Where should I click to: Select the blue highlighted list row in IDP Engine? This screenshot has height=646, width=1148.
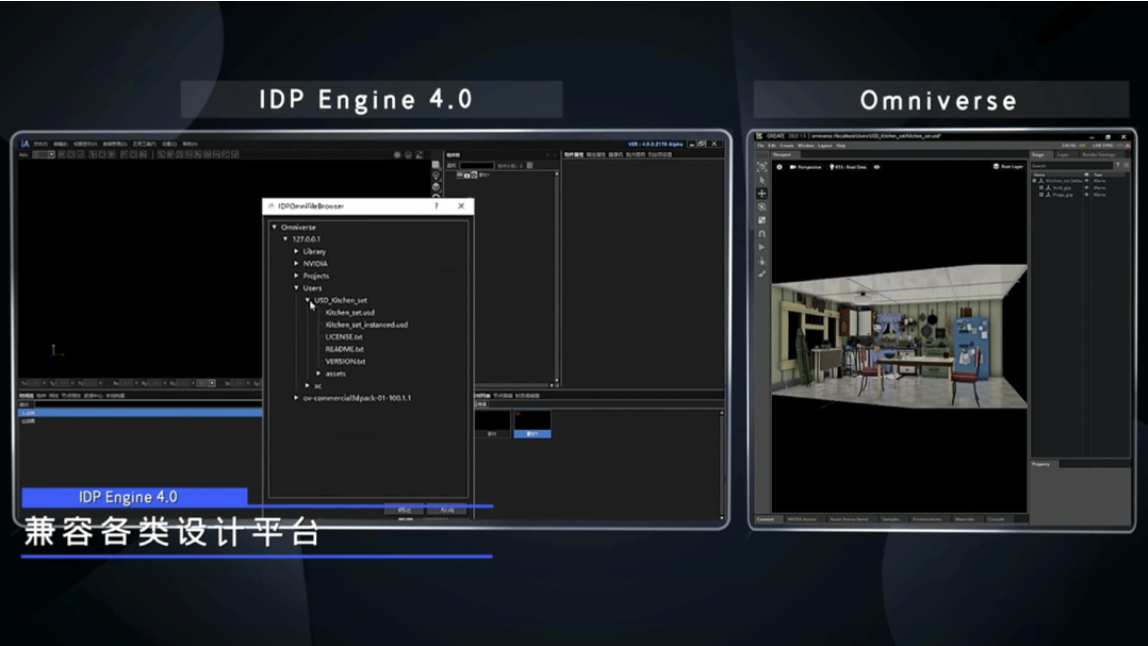pos(140,413)
